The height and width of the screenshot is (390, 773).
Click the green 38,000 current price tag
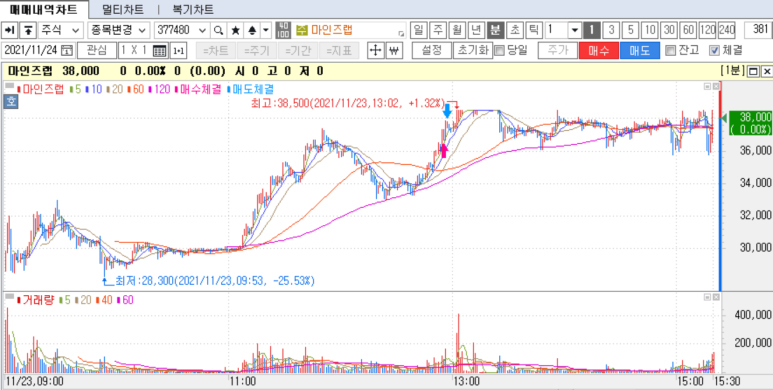coord(750,122)
